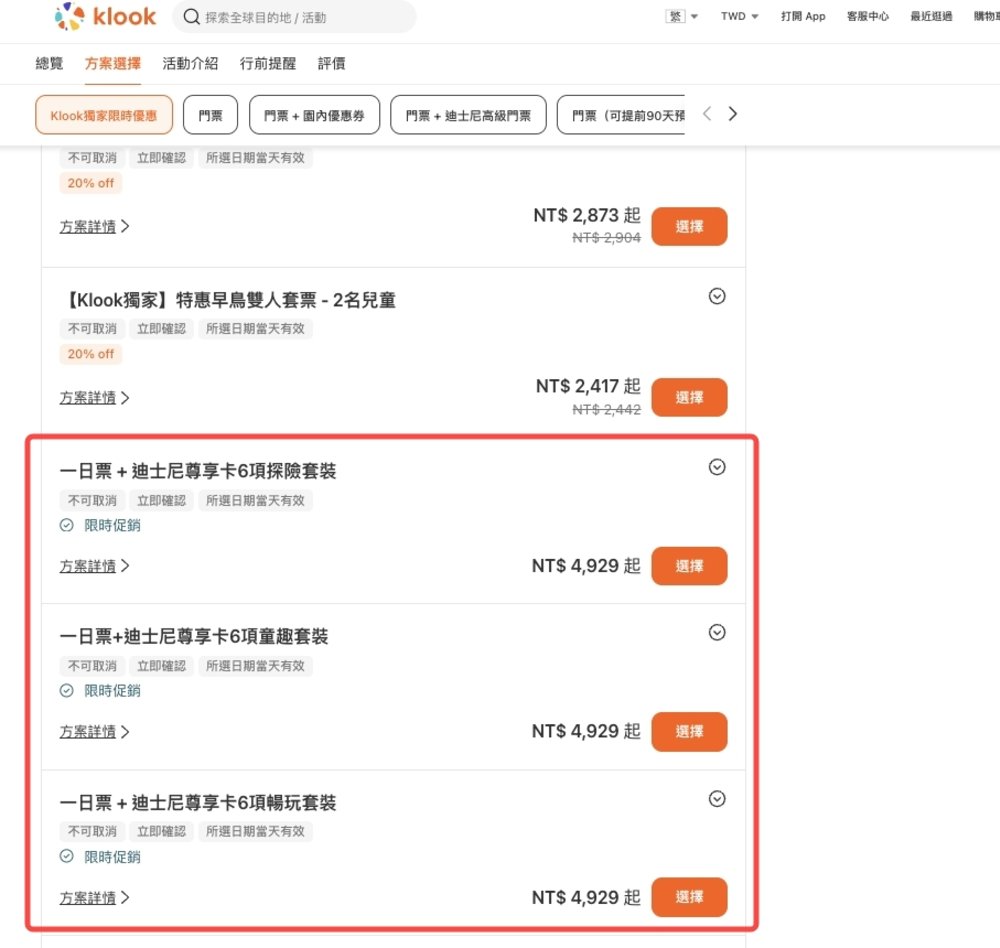1000x948 pixels.
Task: Open the TWD currency dropdown
Action: coord(738,16)
